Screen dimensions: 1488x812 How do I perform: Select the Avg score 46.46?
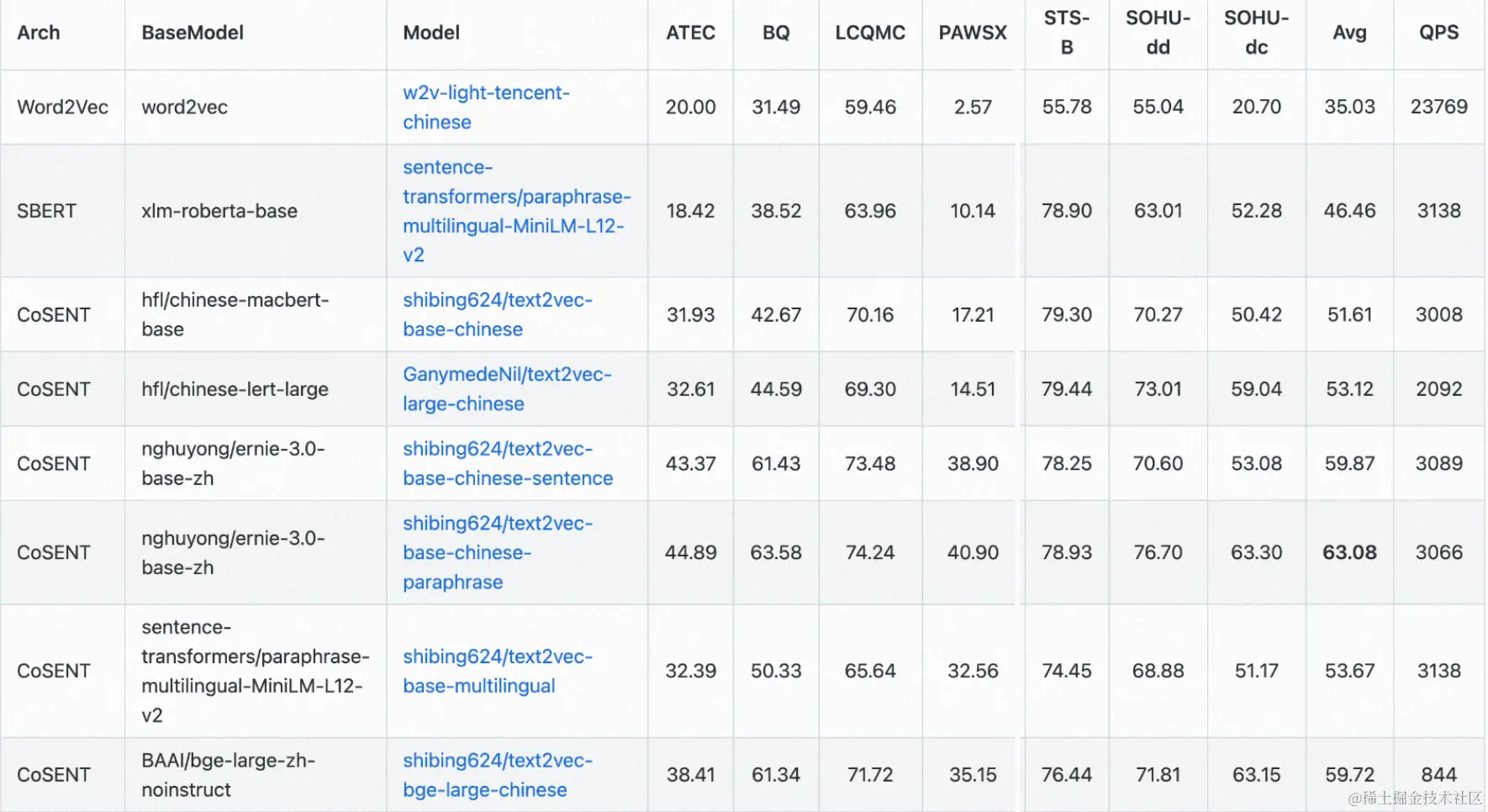point(1350,211)
